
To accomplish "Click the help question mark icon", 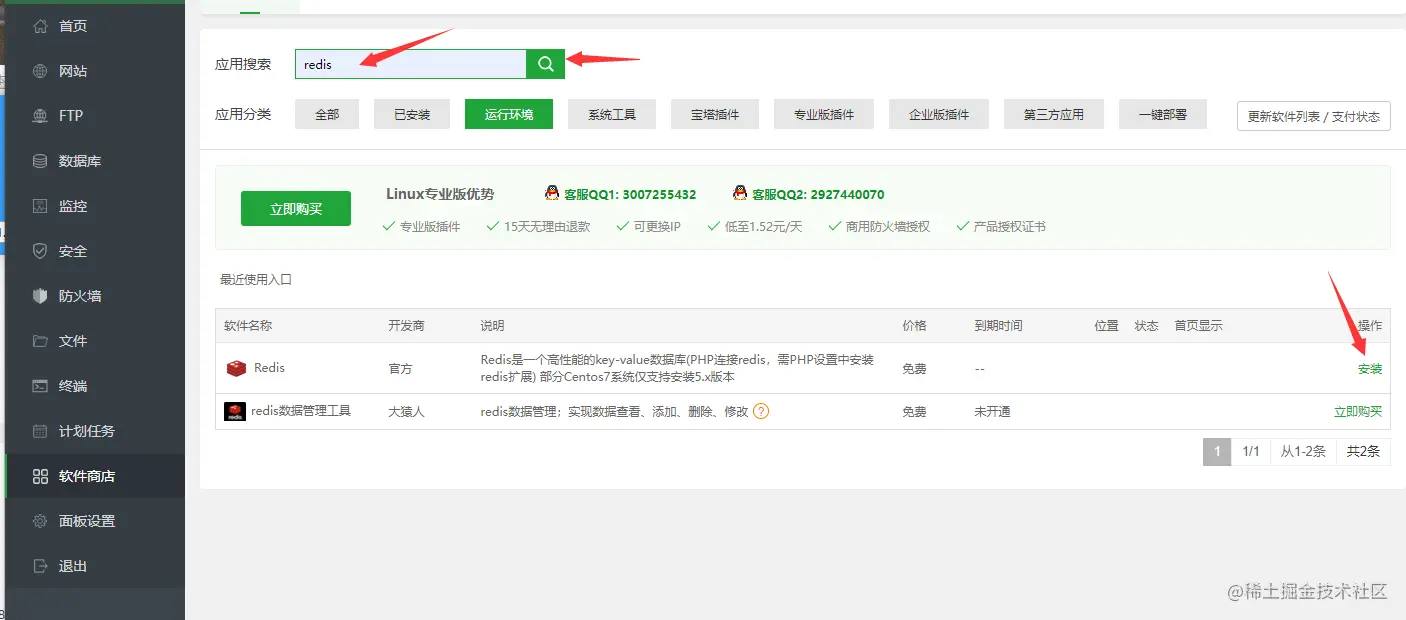I will point(761,411).
